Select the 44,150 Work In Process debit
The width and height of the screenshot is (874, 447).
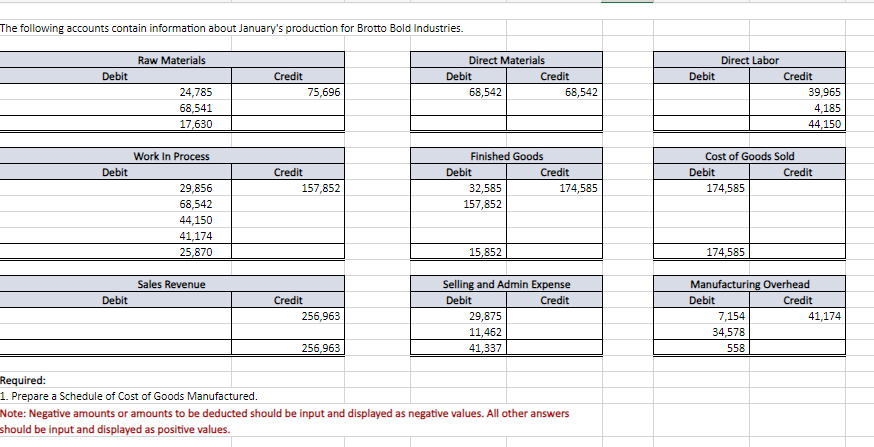115,220
